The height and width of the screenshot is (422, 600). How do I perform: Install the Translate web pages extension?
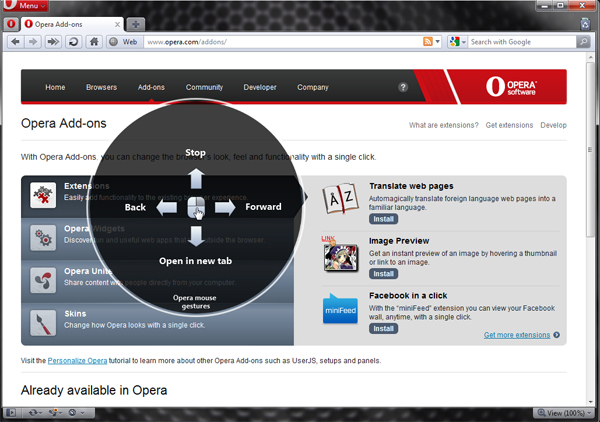click(383, 219)
